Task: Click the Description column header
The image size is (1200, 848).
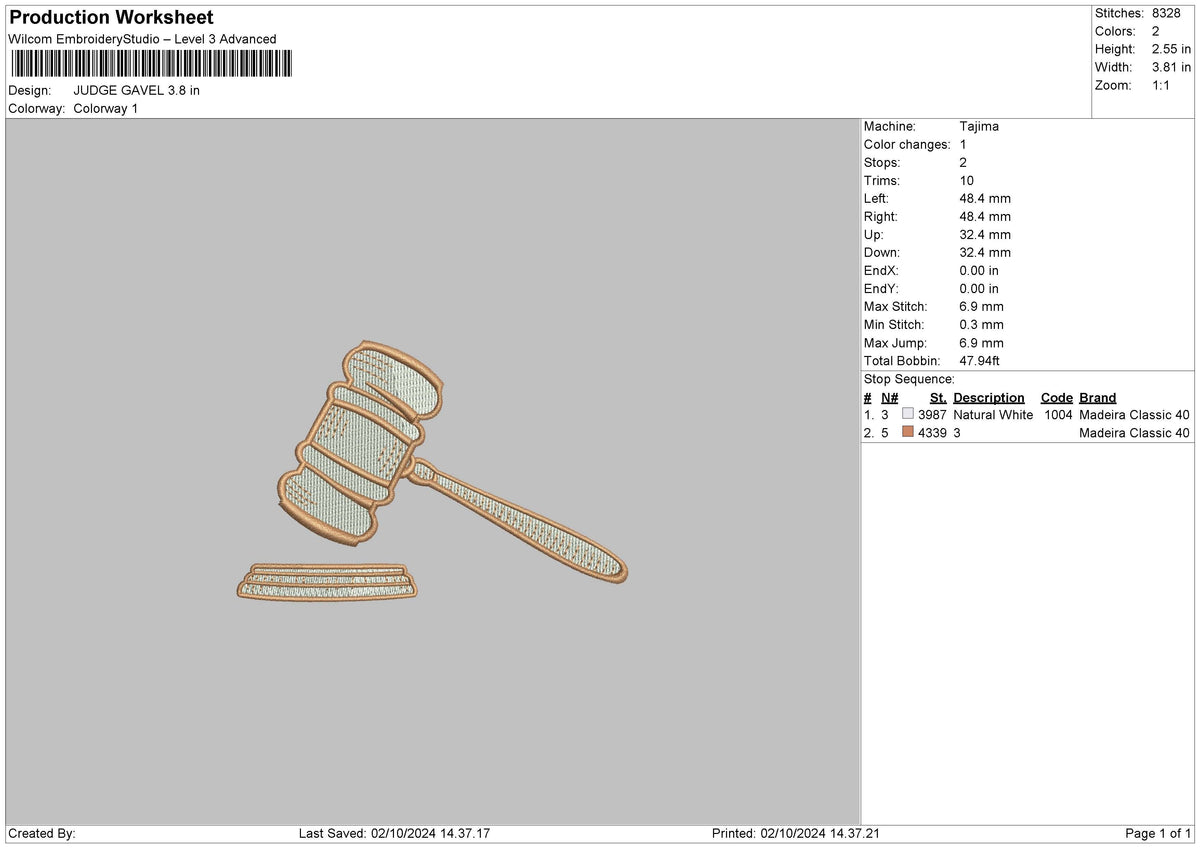Action: [988, 397]
